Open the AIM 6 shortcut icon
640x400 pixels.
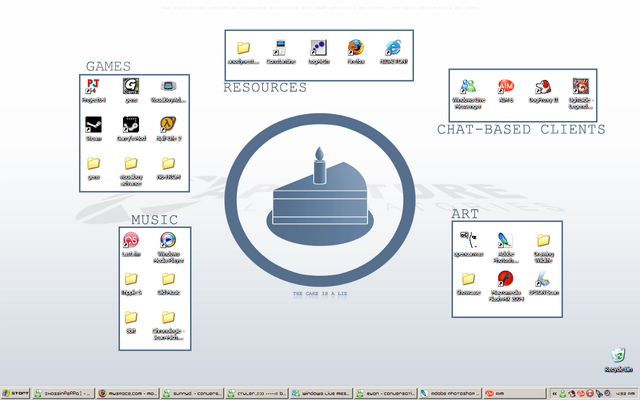pos(506,86)
